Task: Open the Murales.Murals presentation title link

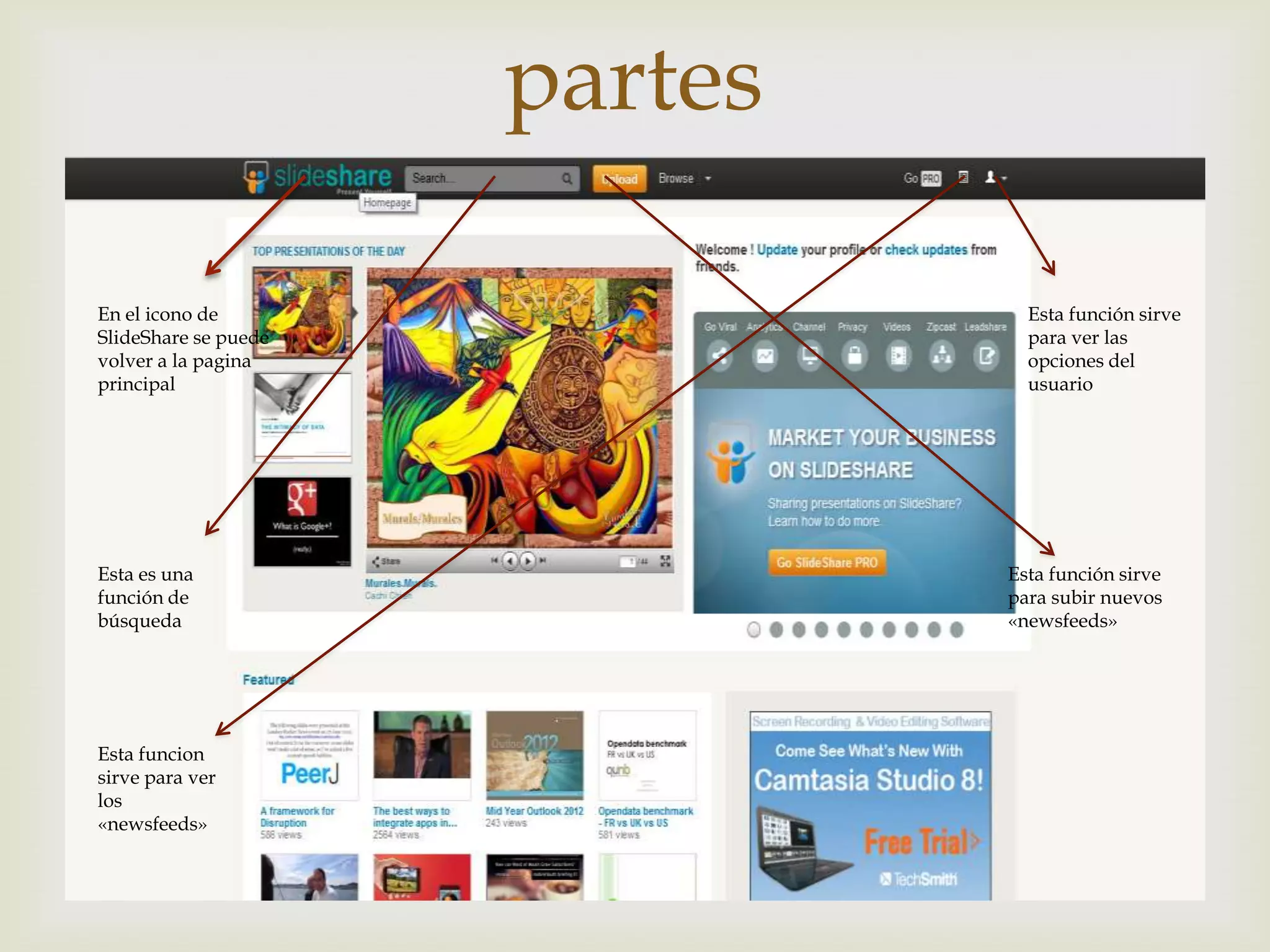Action: coord(401,583)
